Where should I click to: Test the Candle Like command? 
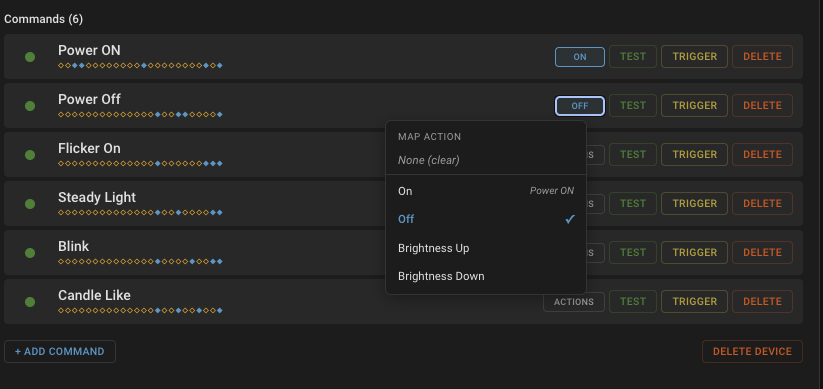(x=633, y=302)
